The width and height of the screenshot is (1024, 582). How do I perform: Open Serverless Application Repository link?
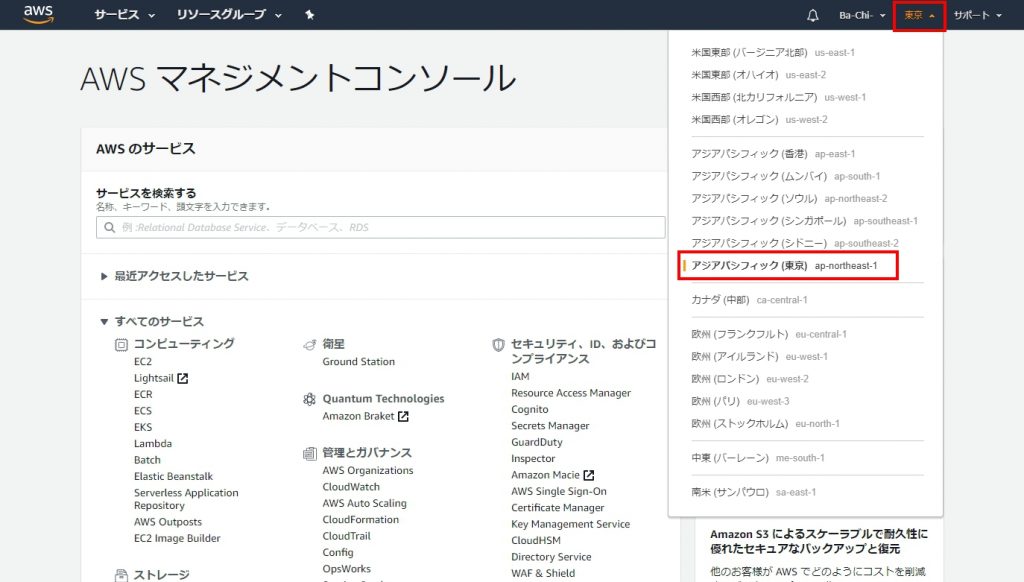pos(186,499)
